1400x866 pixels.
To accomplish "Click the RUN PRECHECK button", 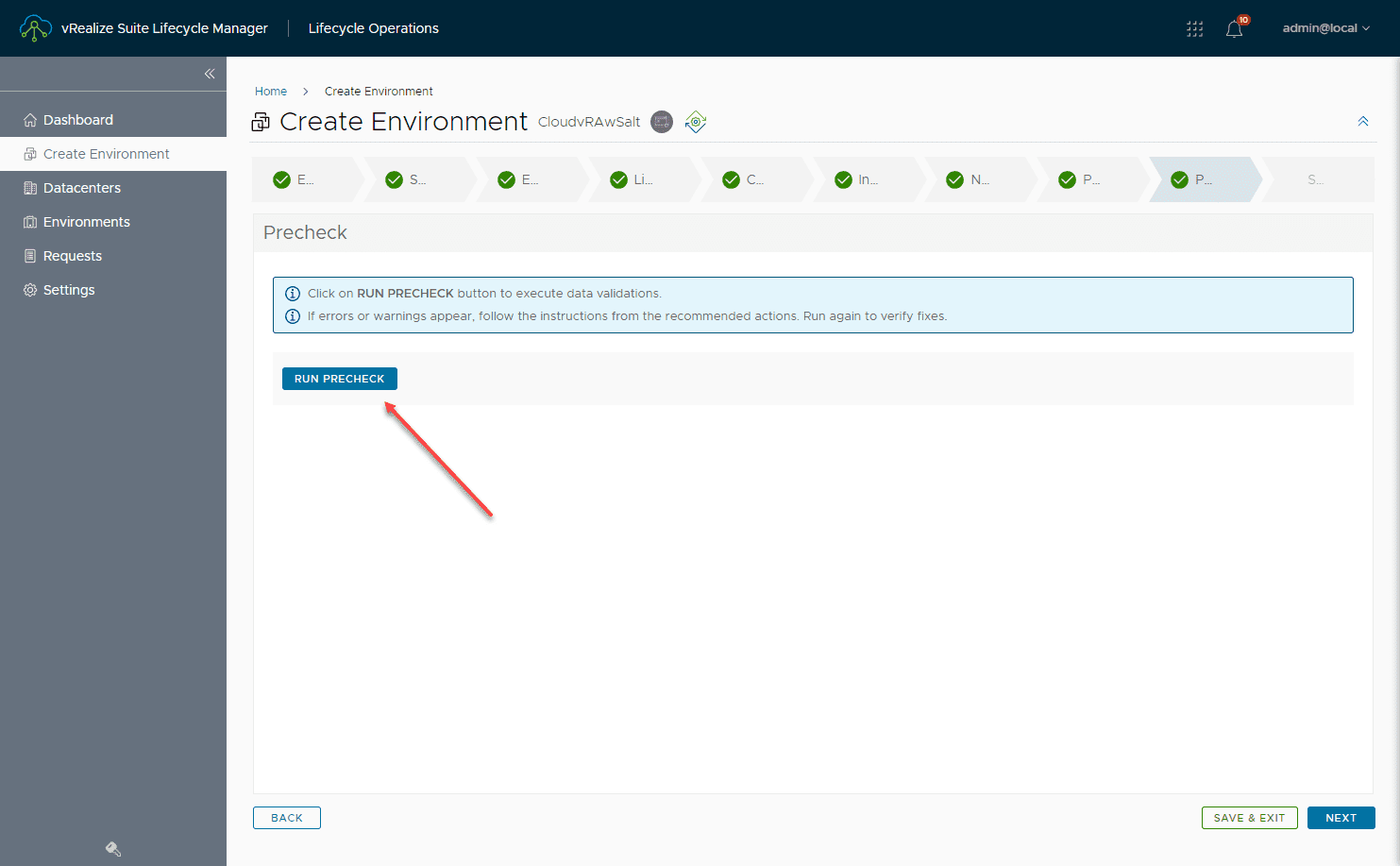I will point(339,378).
